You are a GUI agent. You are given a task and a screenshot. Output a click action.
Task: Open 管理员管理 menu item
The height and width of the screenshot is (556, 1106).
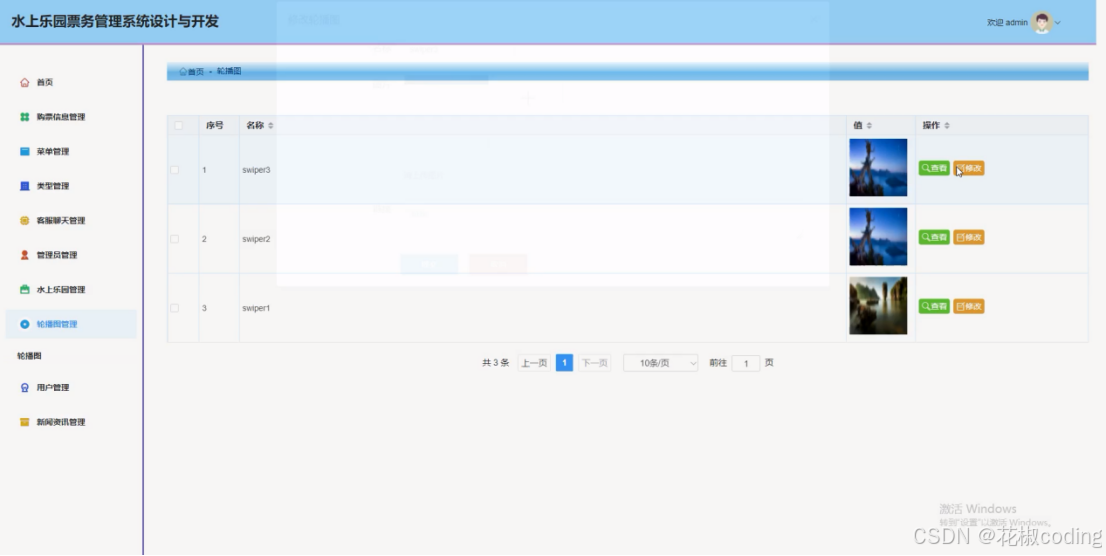click(71, 255)
